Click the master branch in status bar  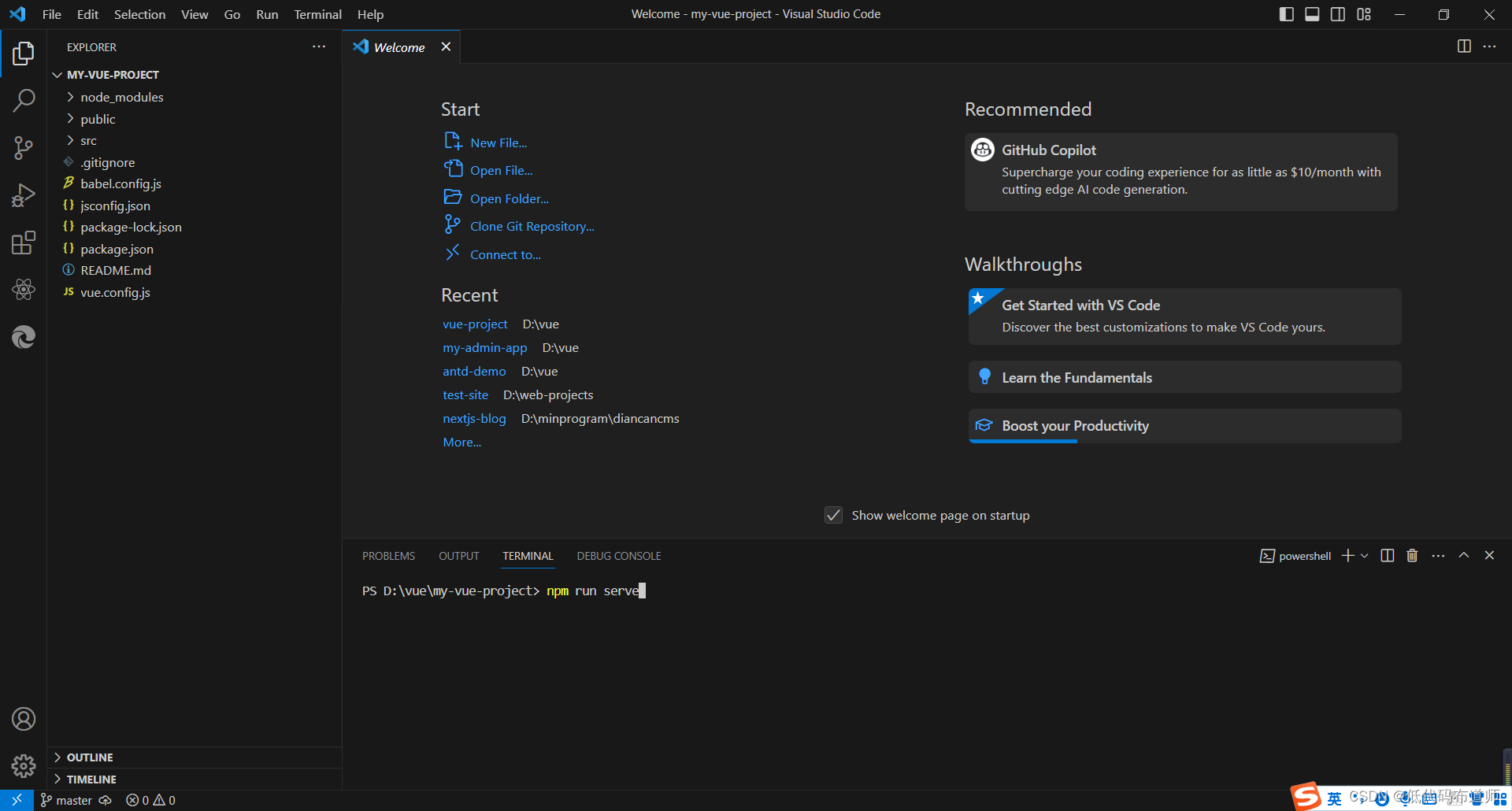tap(66, 800)
